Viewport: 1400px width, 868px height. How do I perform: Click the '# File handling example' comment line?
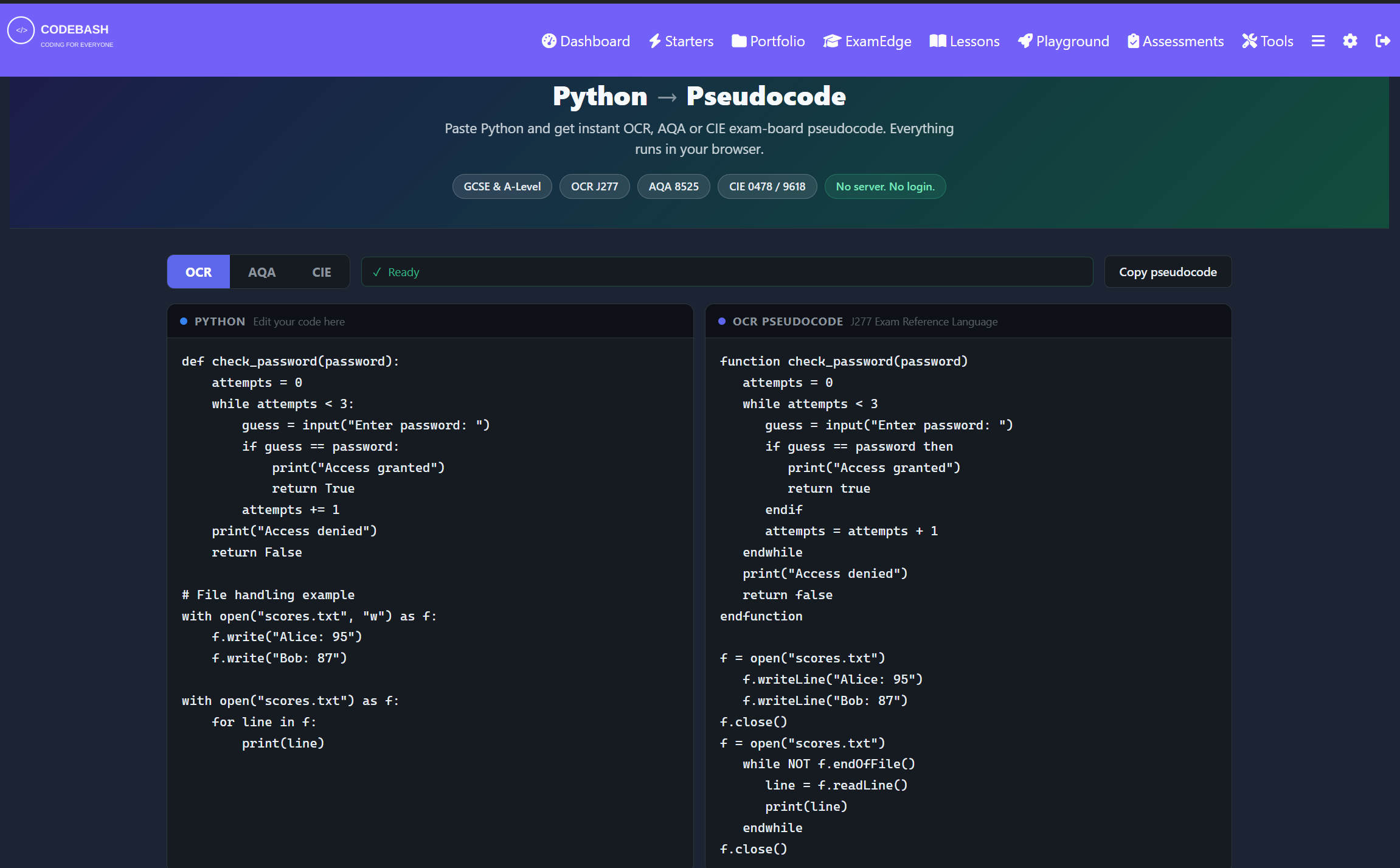[268, 595]
